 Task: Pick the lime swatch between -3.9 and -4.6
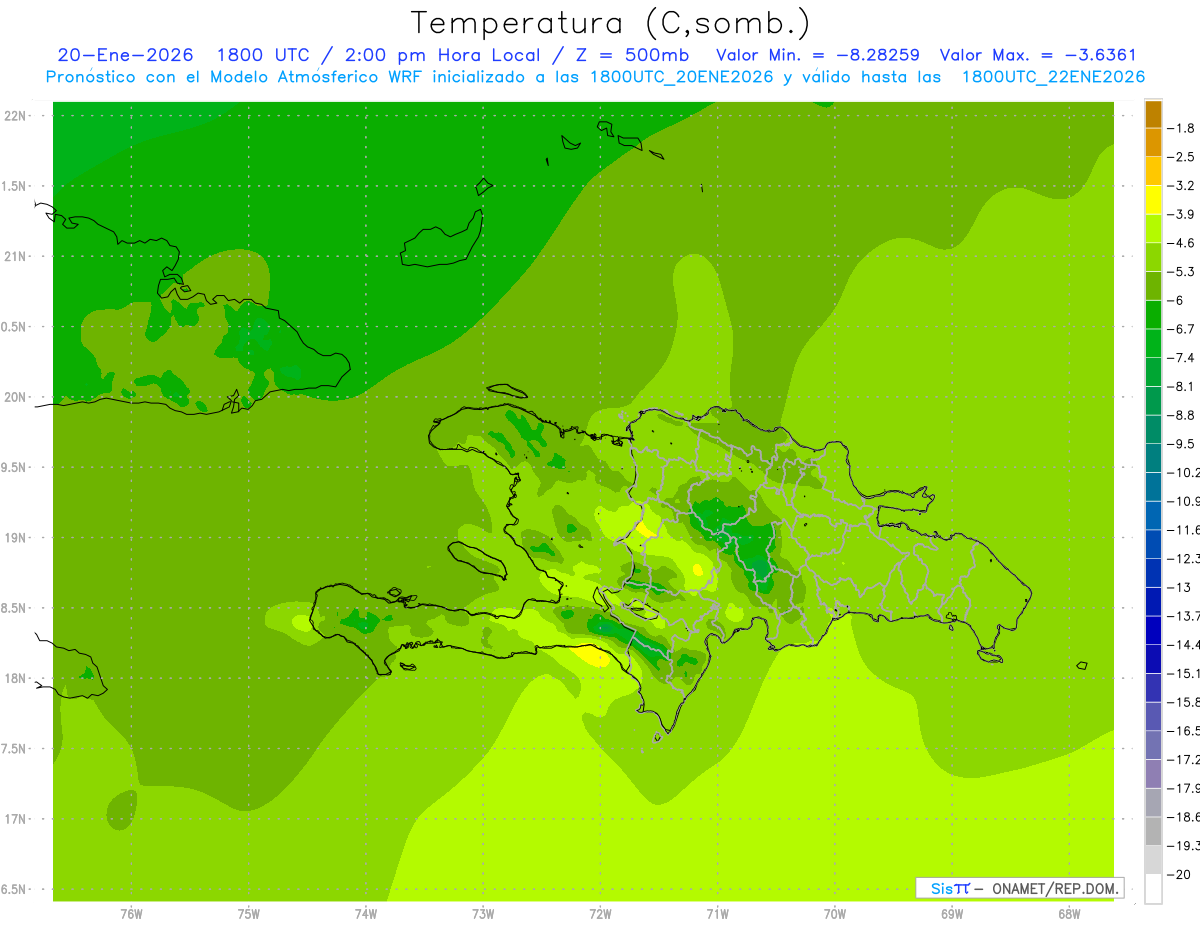[1153, 229]
